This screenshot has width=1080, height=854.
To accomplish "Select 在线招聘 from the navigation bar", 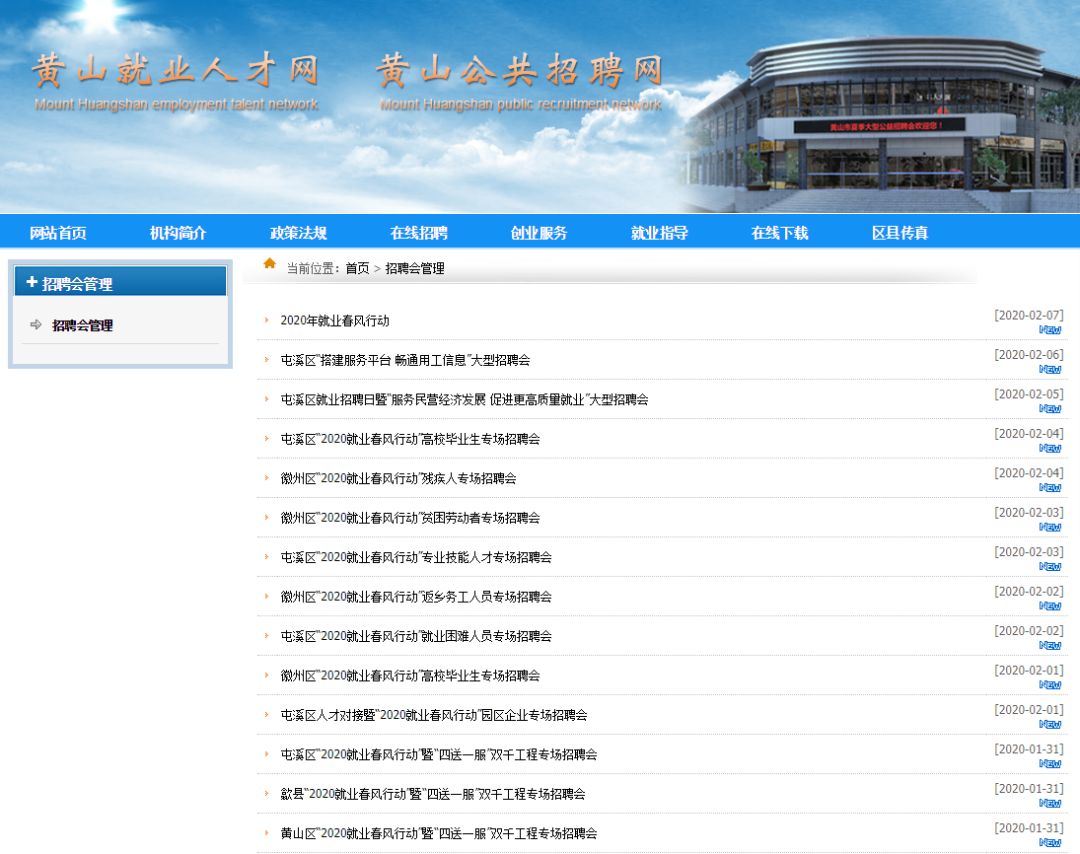I will pos(419,233).
